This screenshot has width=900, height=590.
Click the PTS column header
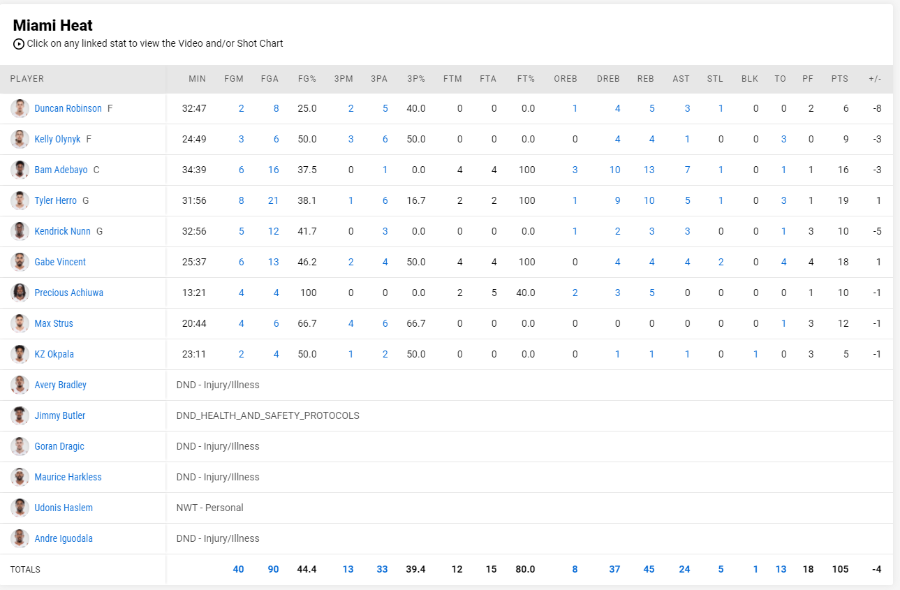point(840,79)
